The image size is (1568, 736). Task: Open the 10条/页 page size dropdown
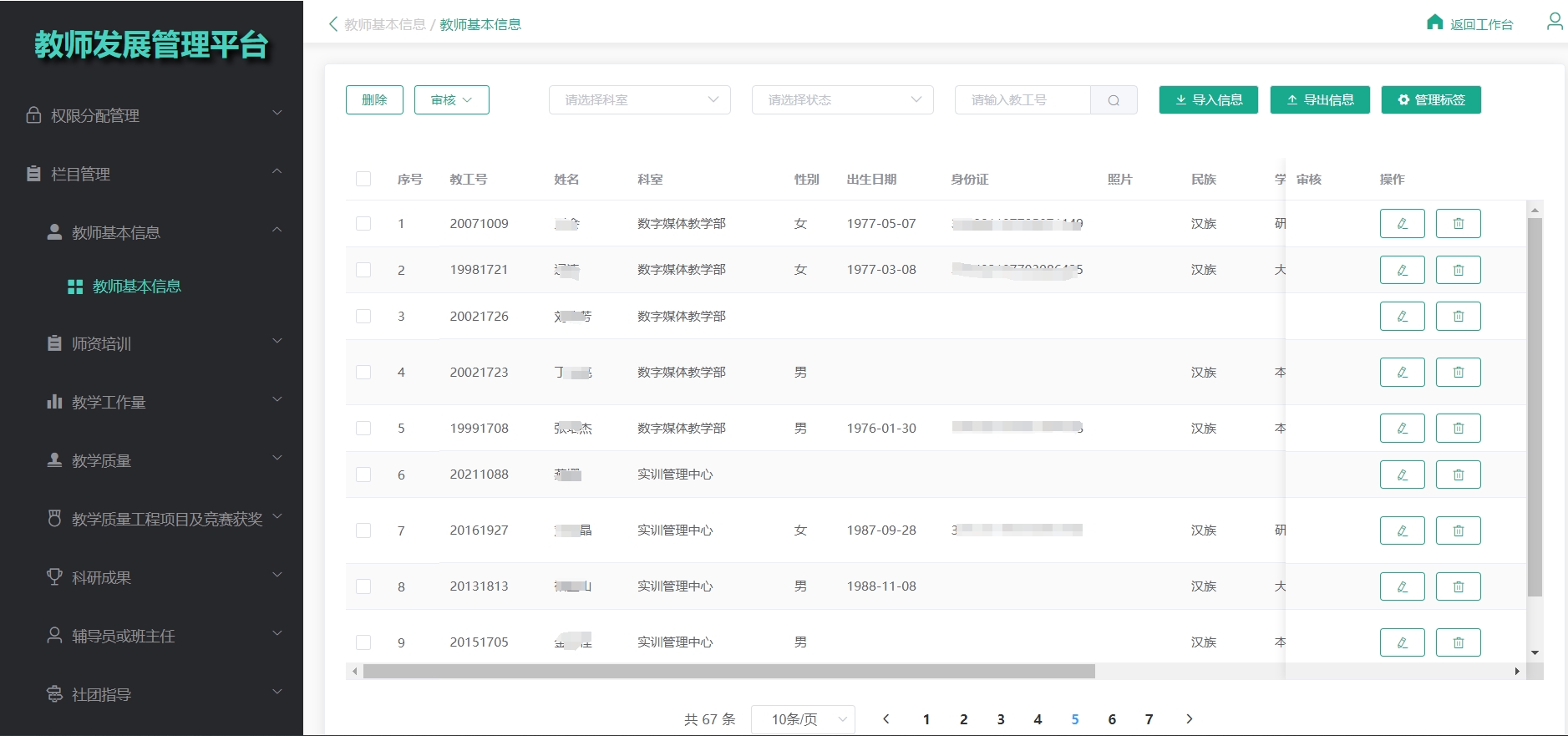coord(804,719)
